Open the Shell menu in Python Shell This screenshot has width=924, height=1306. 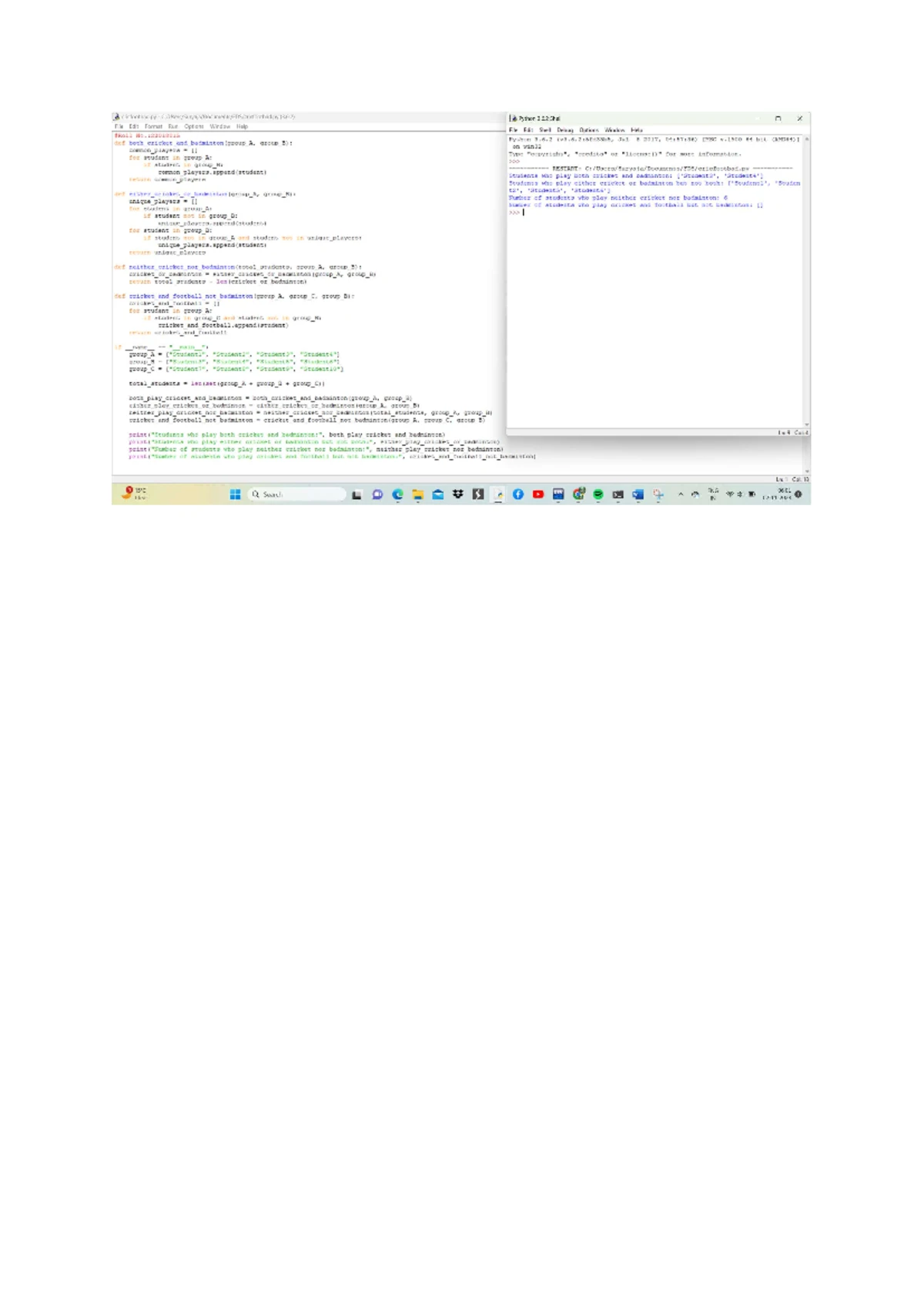coord(545,130)
